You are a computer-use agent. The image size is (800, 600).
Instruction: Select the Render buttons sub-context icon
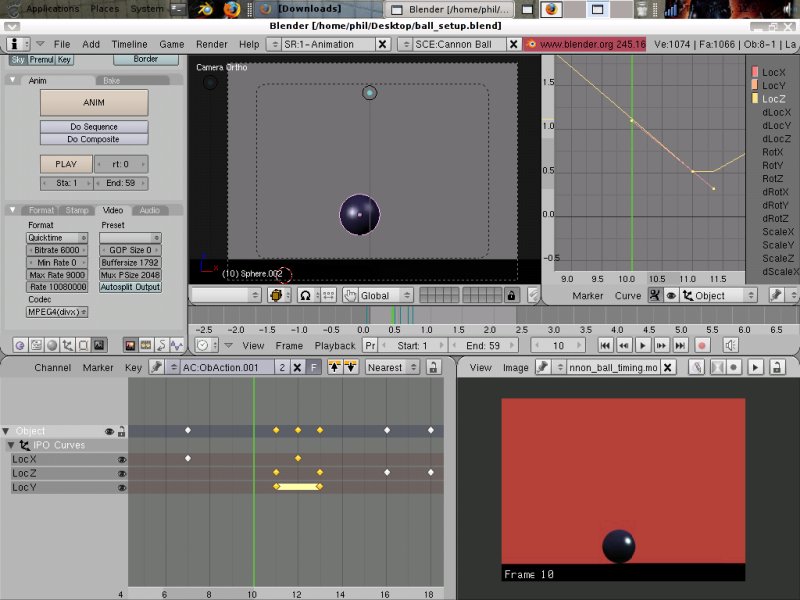click(130, 345)
